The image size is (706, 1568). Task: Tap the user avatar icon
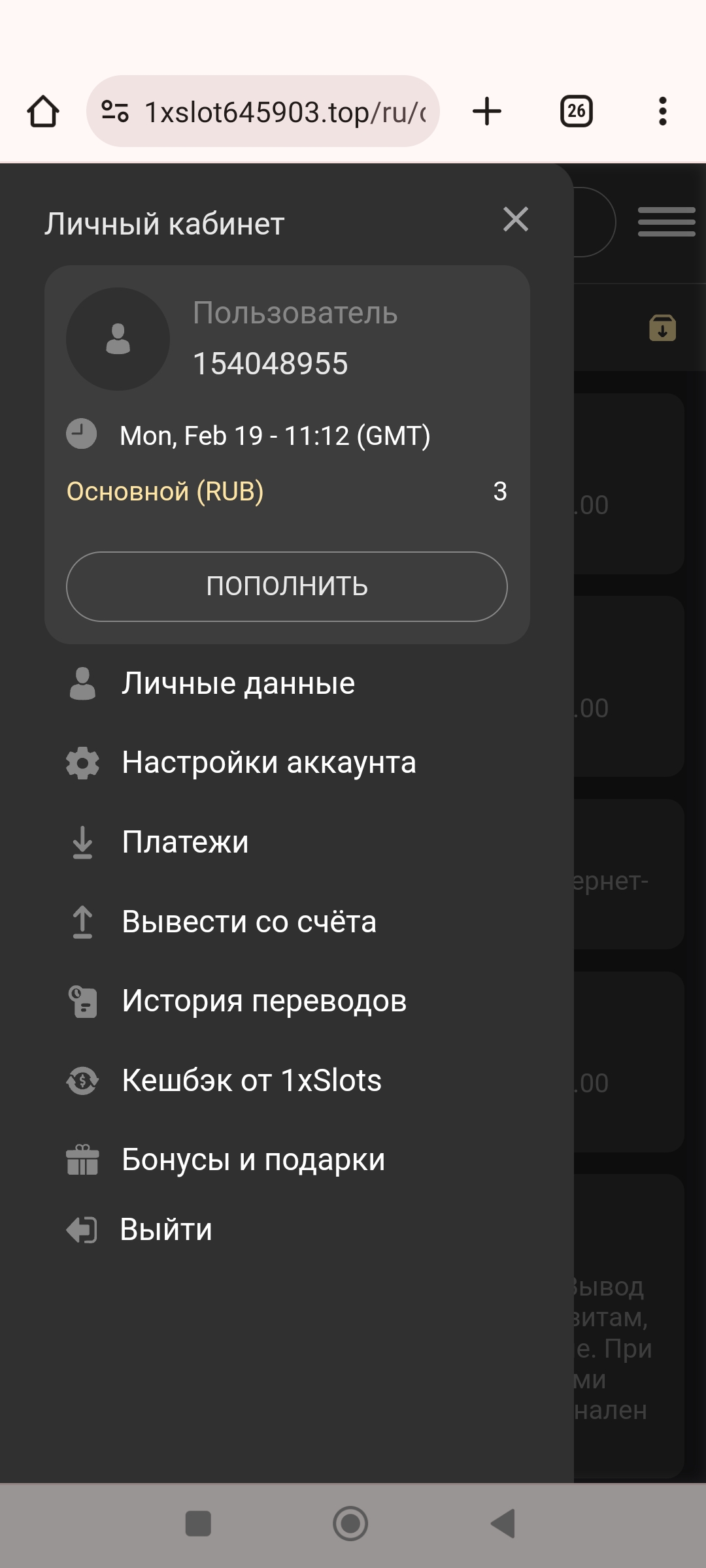118,339
